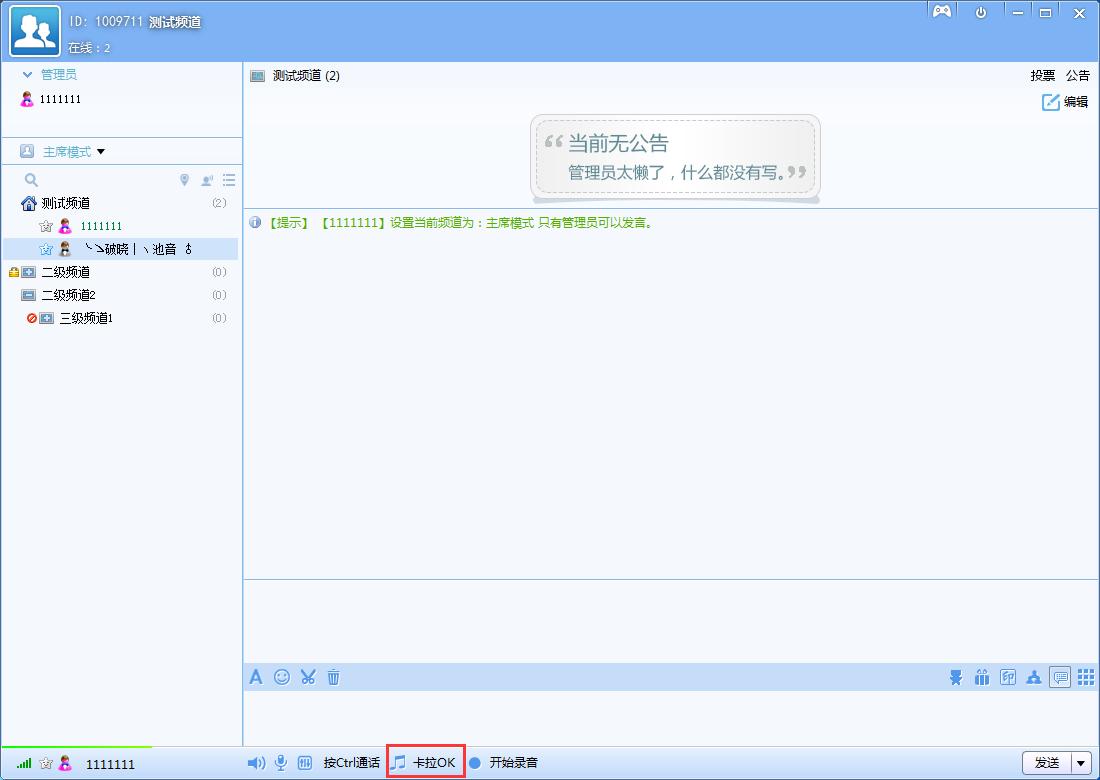Click the 测试频道 (2) chat header
This screenshot has width=1100, height=780.
306,76
